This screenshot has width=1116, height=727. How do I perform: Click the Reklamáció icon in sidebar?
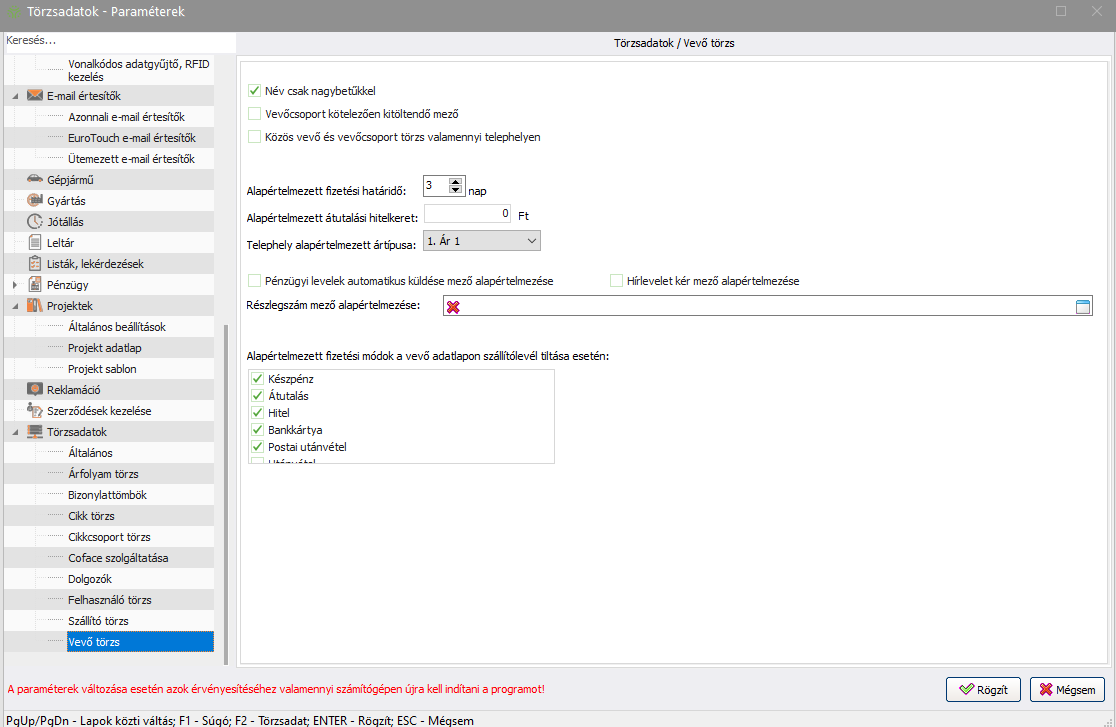pyautogui.click(x=34, y=390)
